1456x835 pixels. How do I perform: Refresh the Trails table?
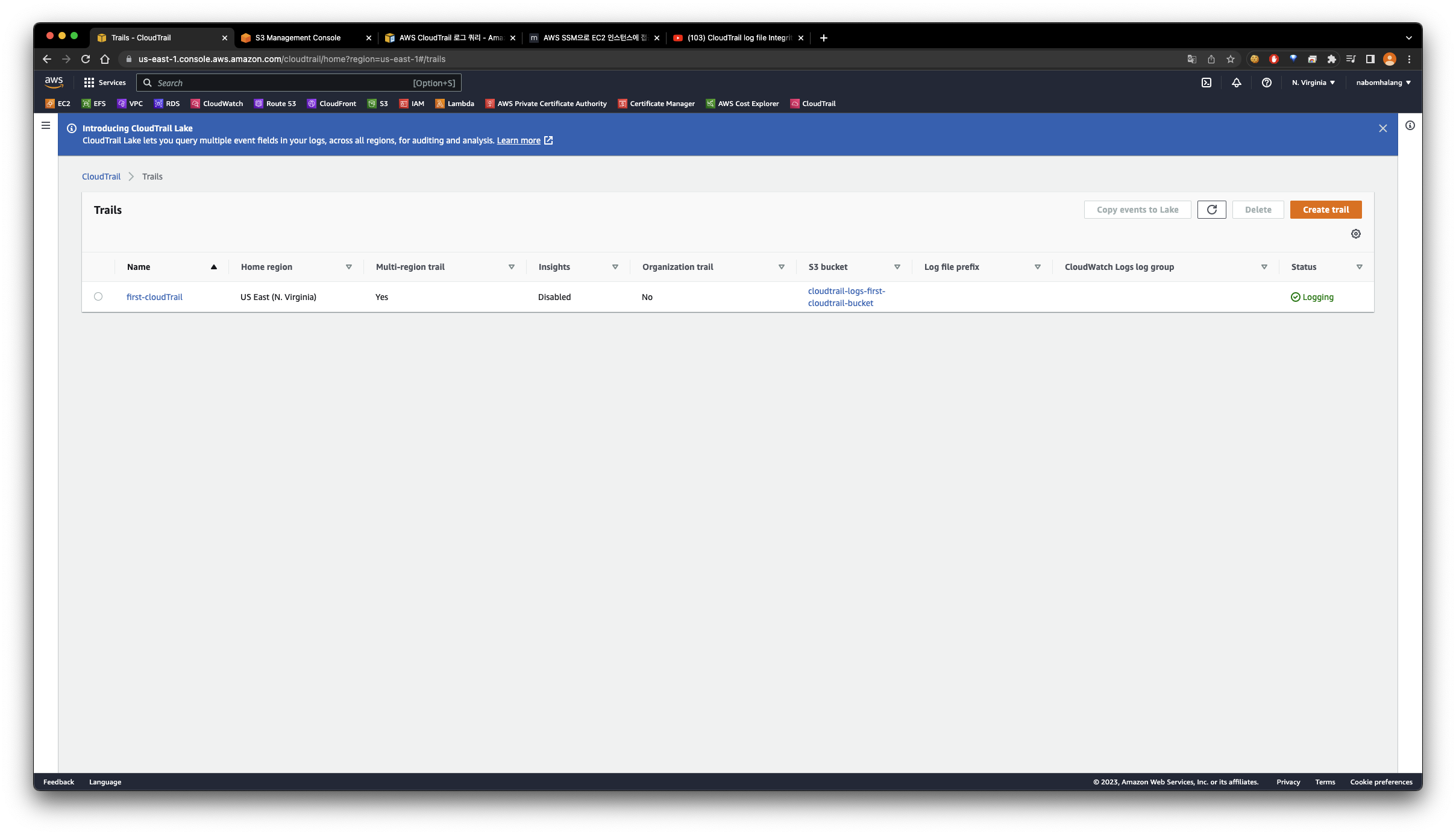click(1212, 210)
